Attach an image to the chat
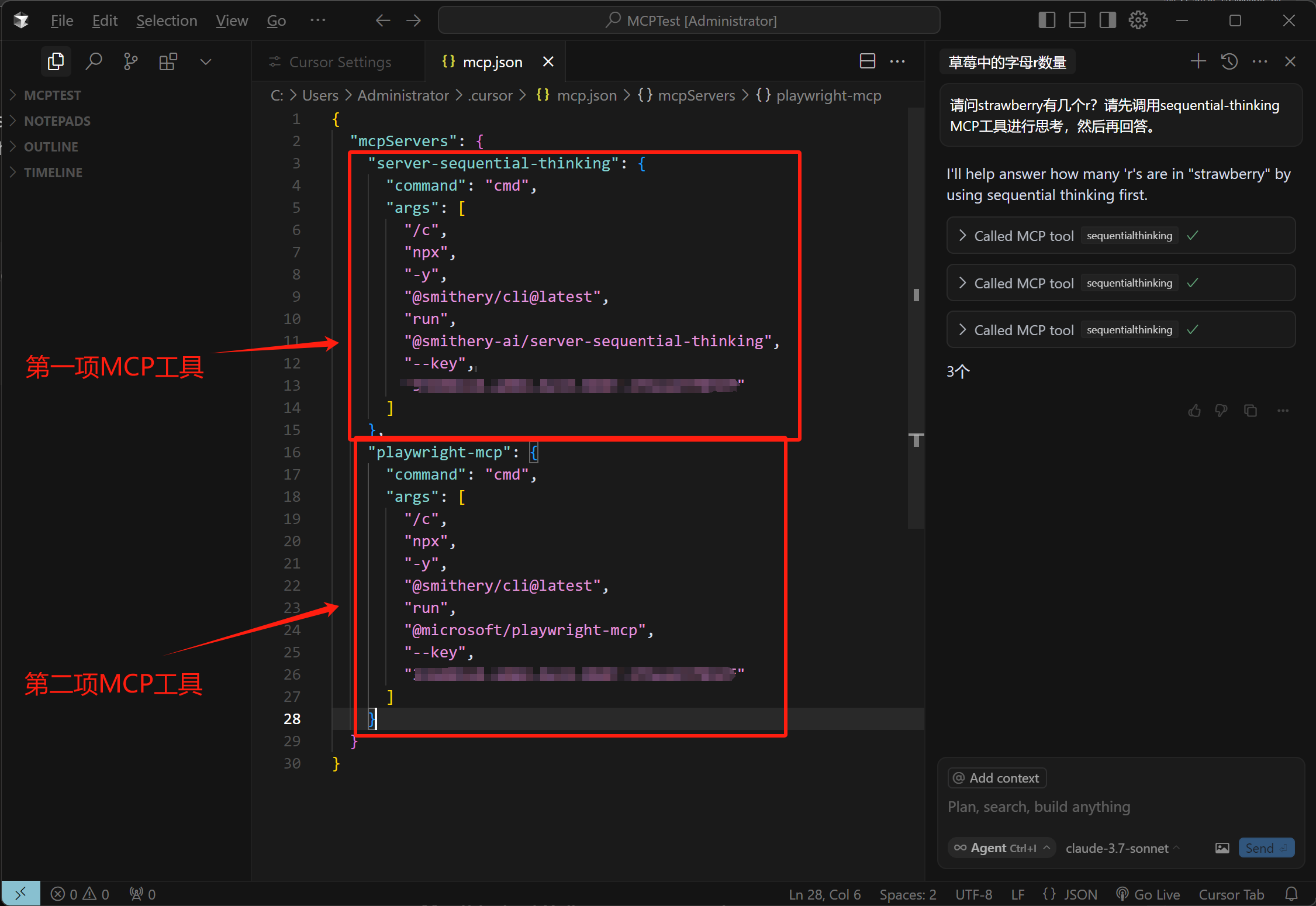The height and width of the screenshot is (906, 1316). click(1222, 848)
